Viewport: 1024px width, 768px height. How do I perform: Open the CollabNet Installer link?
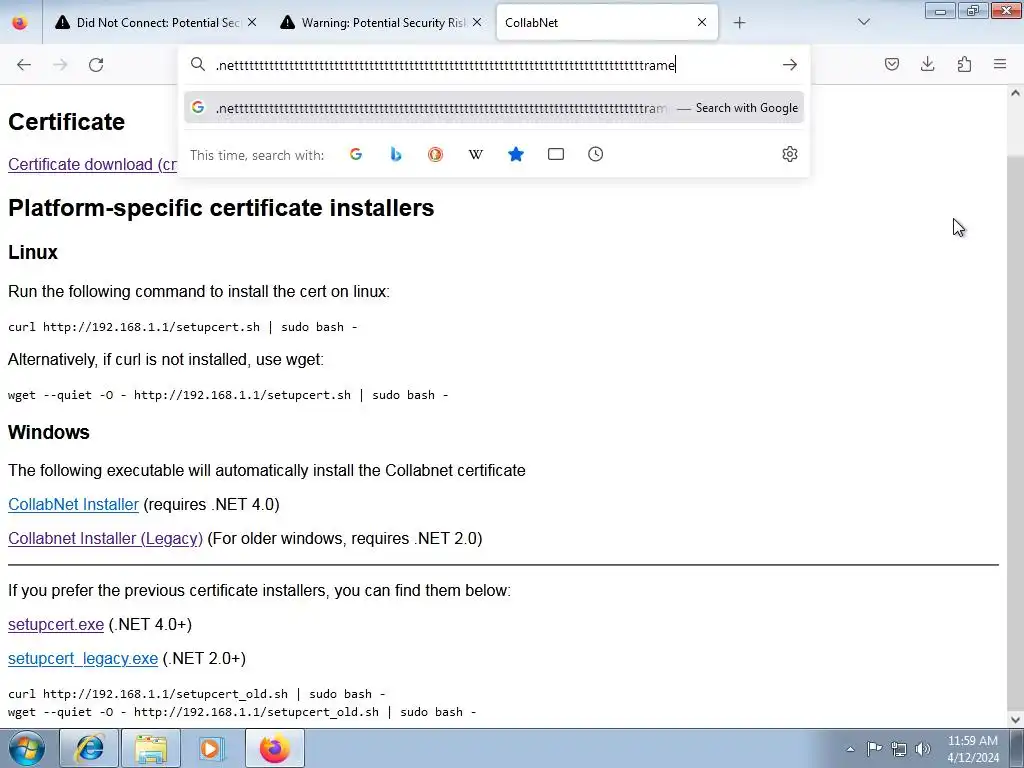click(73, 504)
